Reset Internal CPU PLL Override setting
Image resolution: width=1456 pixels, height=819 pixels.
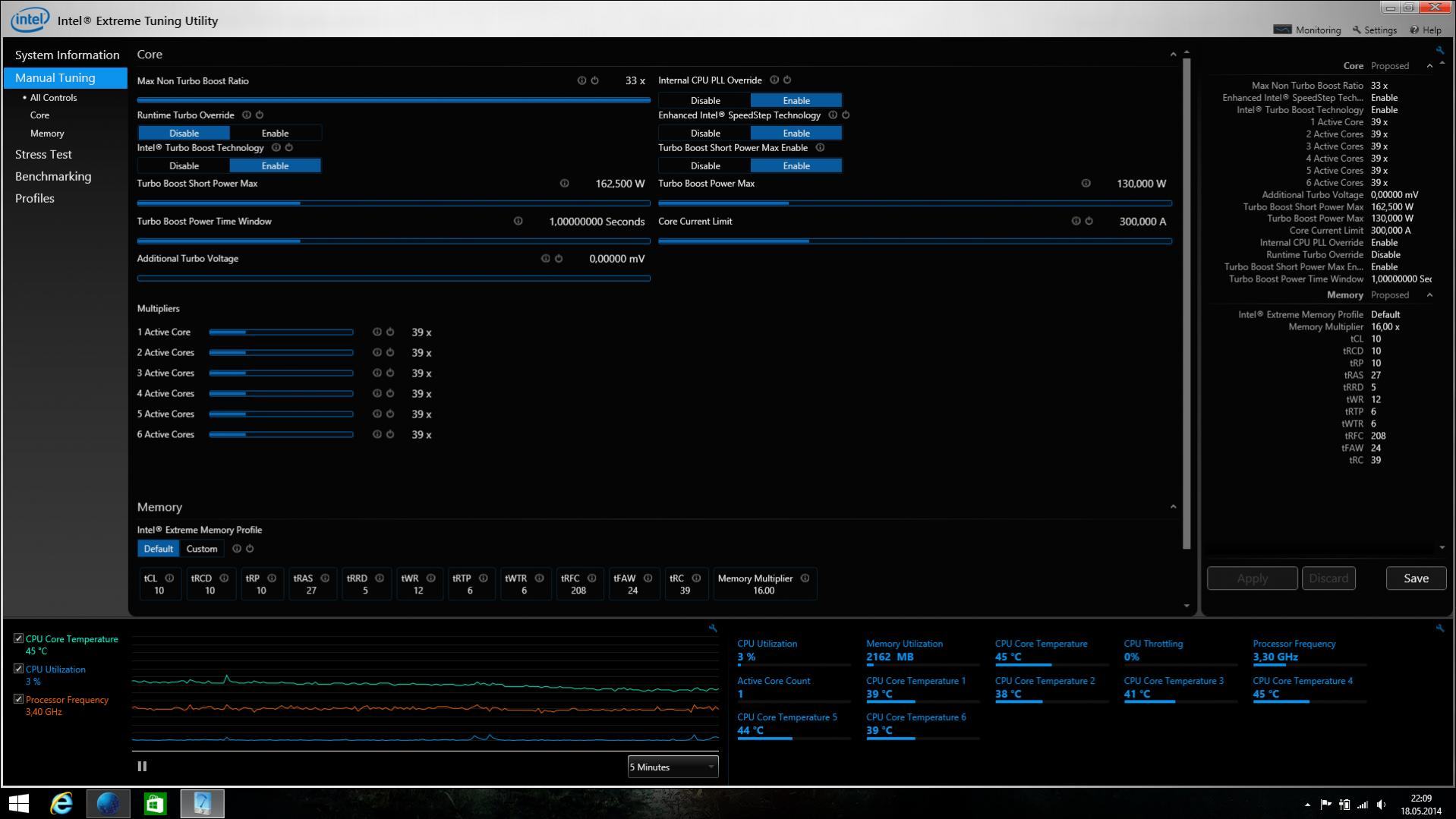787,80
